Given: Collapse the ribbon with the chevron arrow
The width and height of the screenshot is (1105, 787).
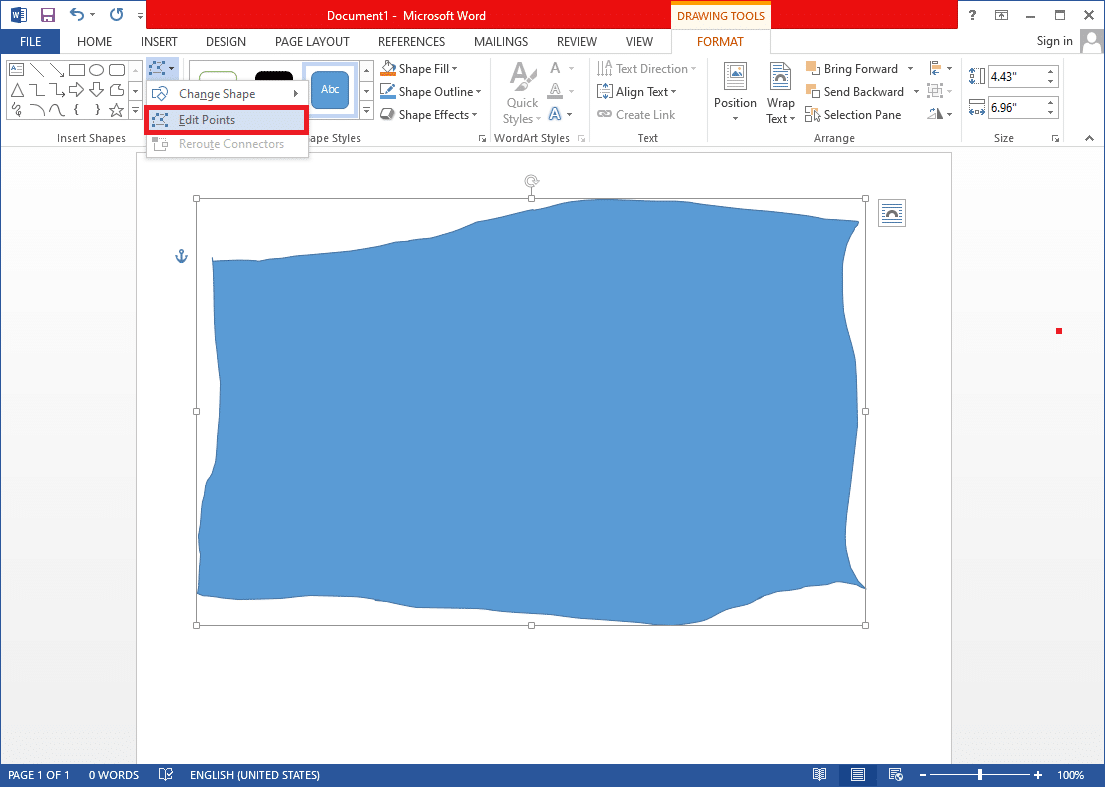Looking at the screenshot, I should pos(1089,138).
